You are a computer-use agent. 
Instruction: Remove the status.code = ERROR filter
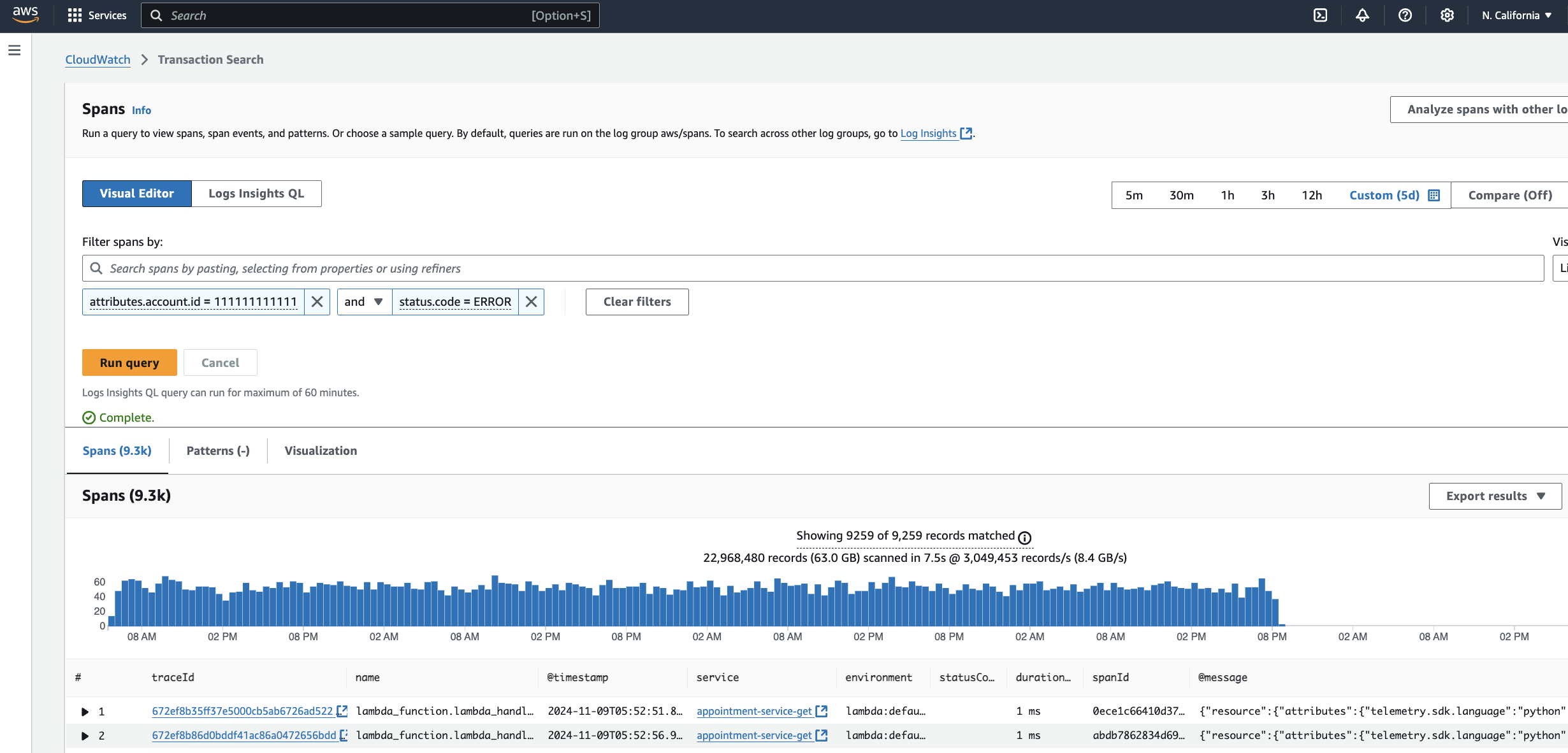531,302
